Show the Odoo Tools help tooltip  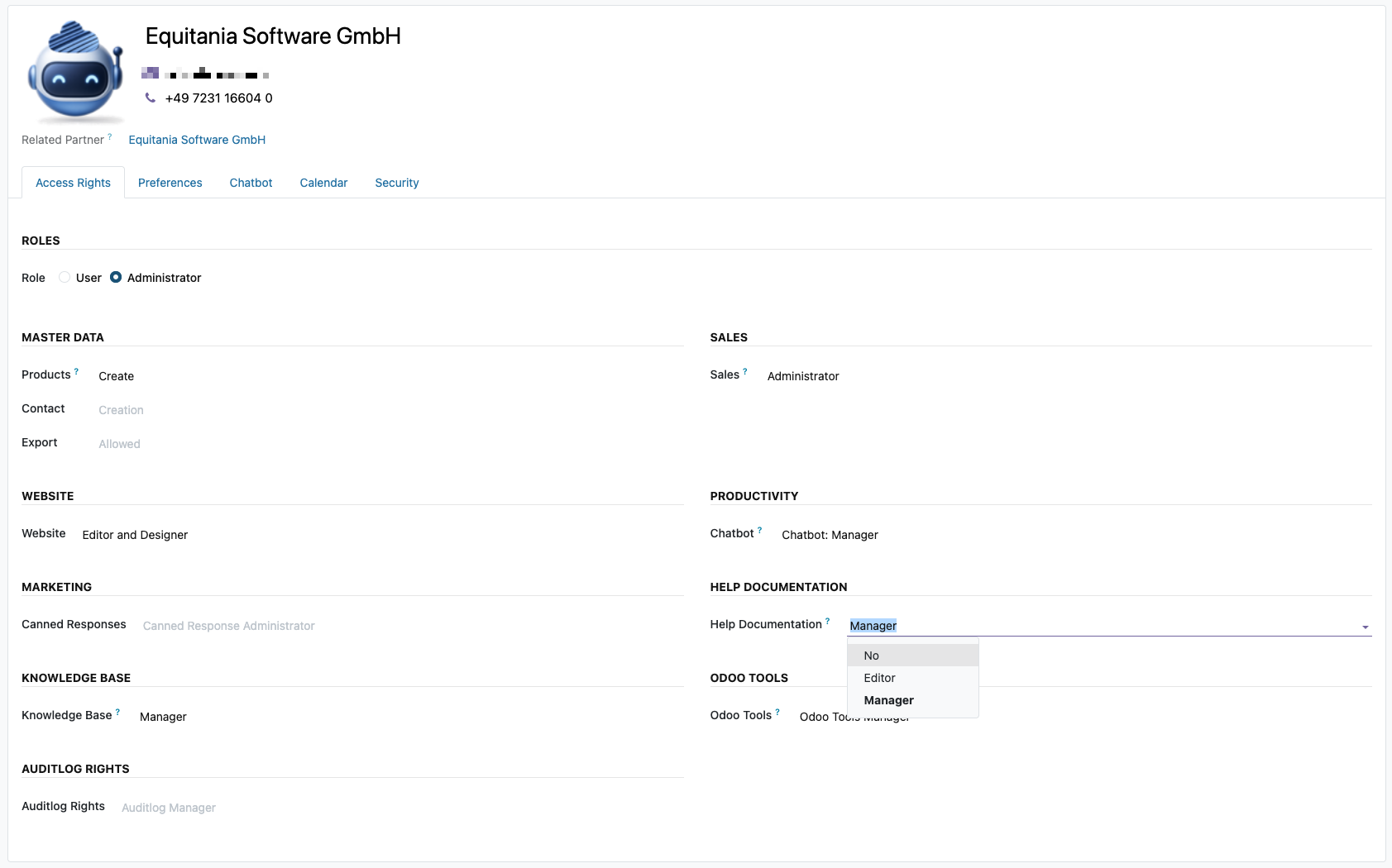(x=777, y=712)
